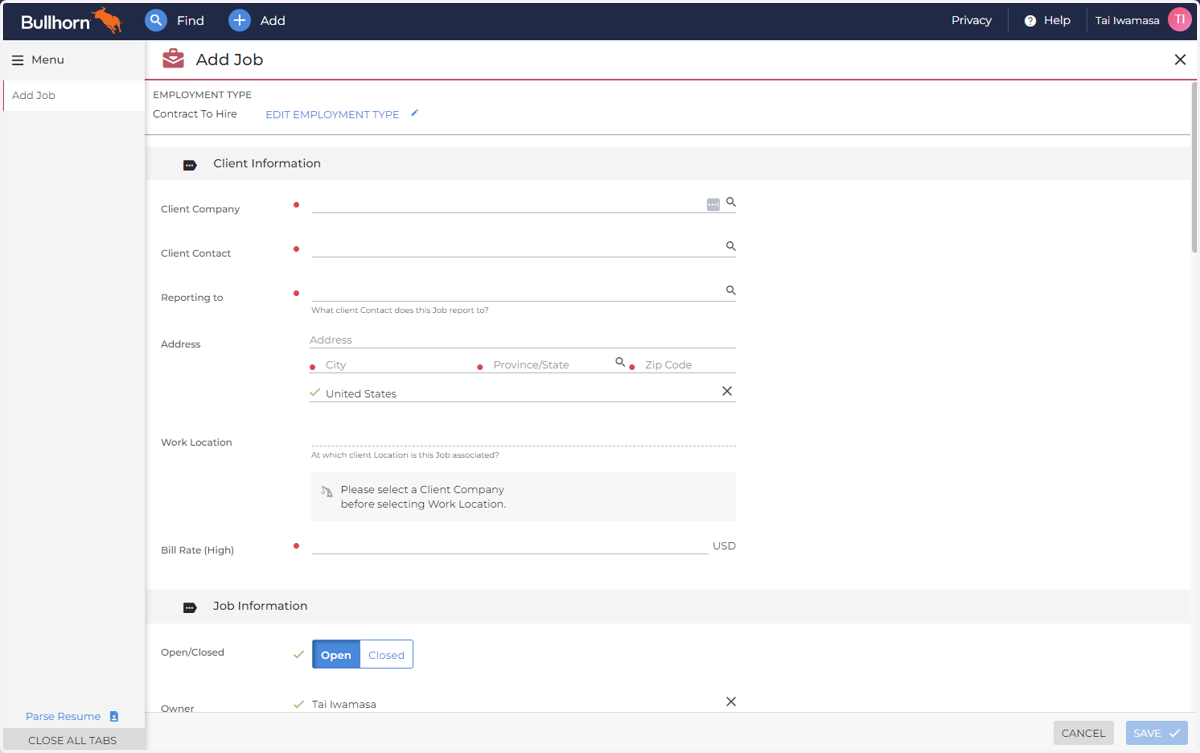
Task: Open the Work Location picker field
Action: 523,438
